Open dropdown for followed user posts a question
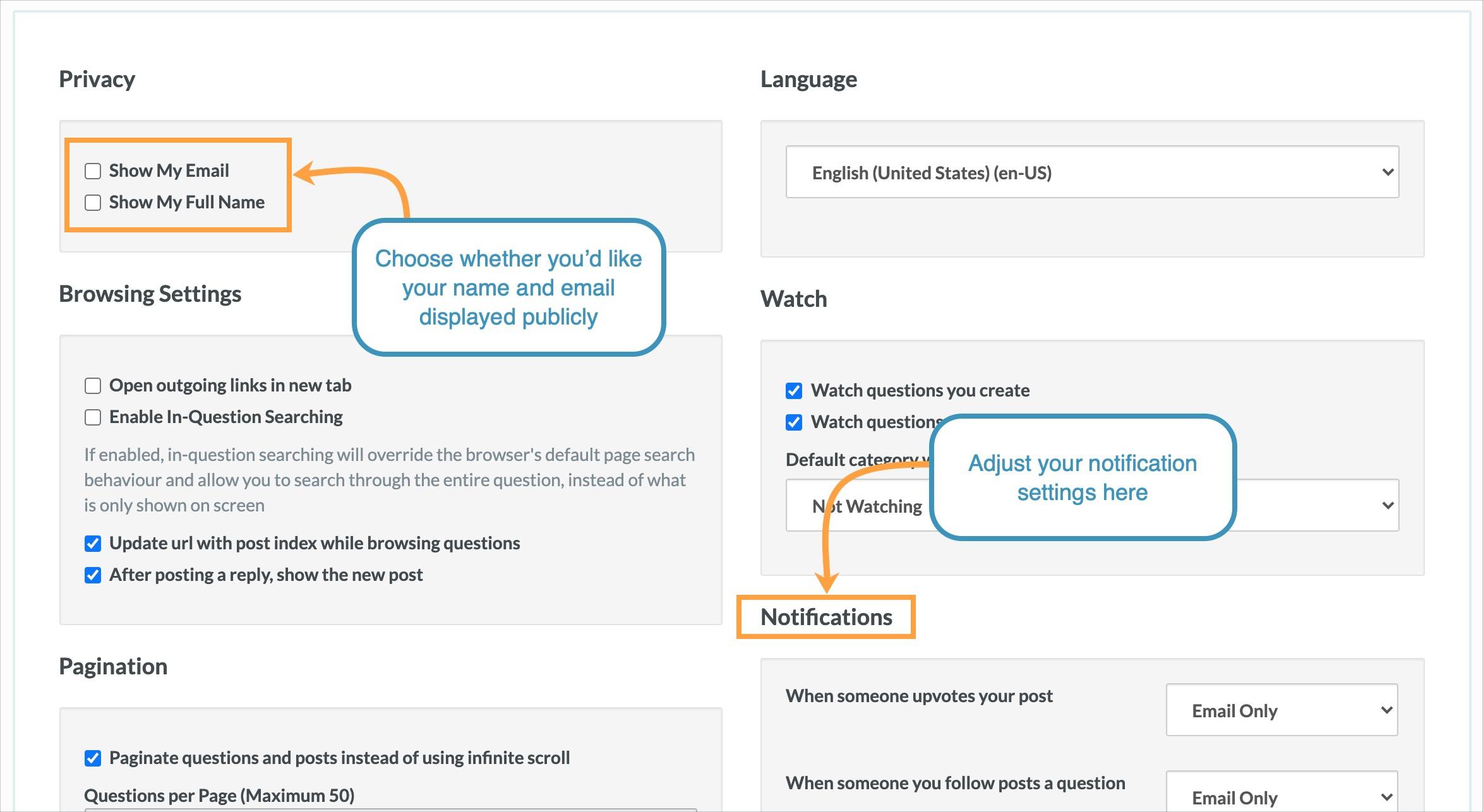The height and width of the screenshot is (812, 1483). [x=1281, y=796]
